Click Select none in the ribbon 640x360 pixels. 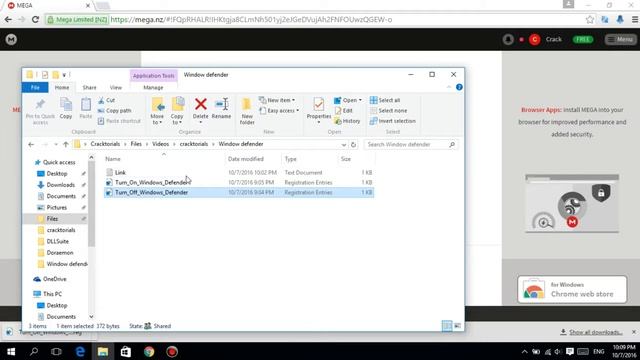(389, 111)
